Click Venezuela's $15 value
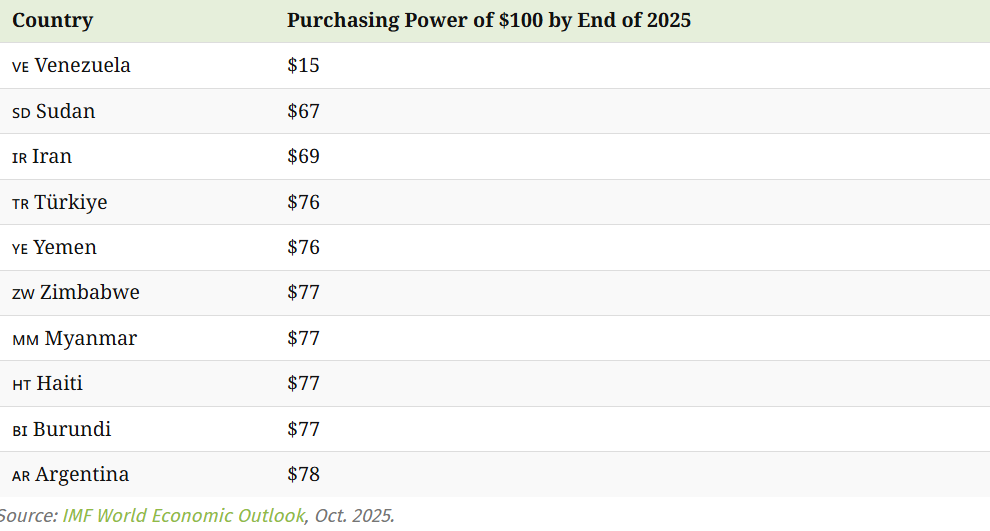Image resolution: width=990 pixels, height=531 pixels. point(303,66)
